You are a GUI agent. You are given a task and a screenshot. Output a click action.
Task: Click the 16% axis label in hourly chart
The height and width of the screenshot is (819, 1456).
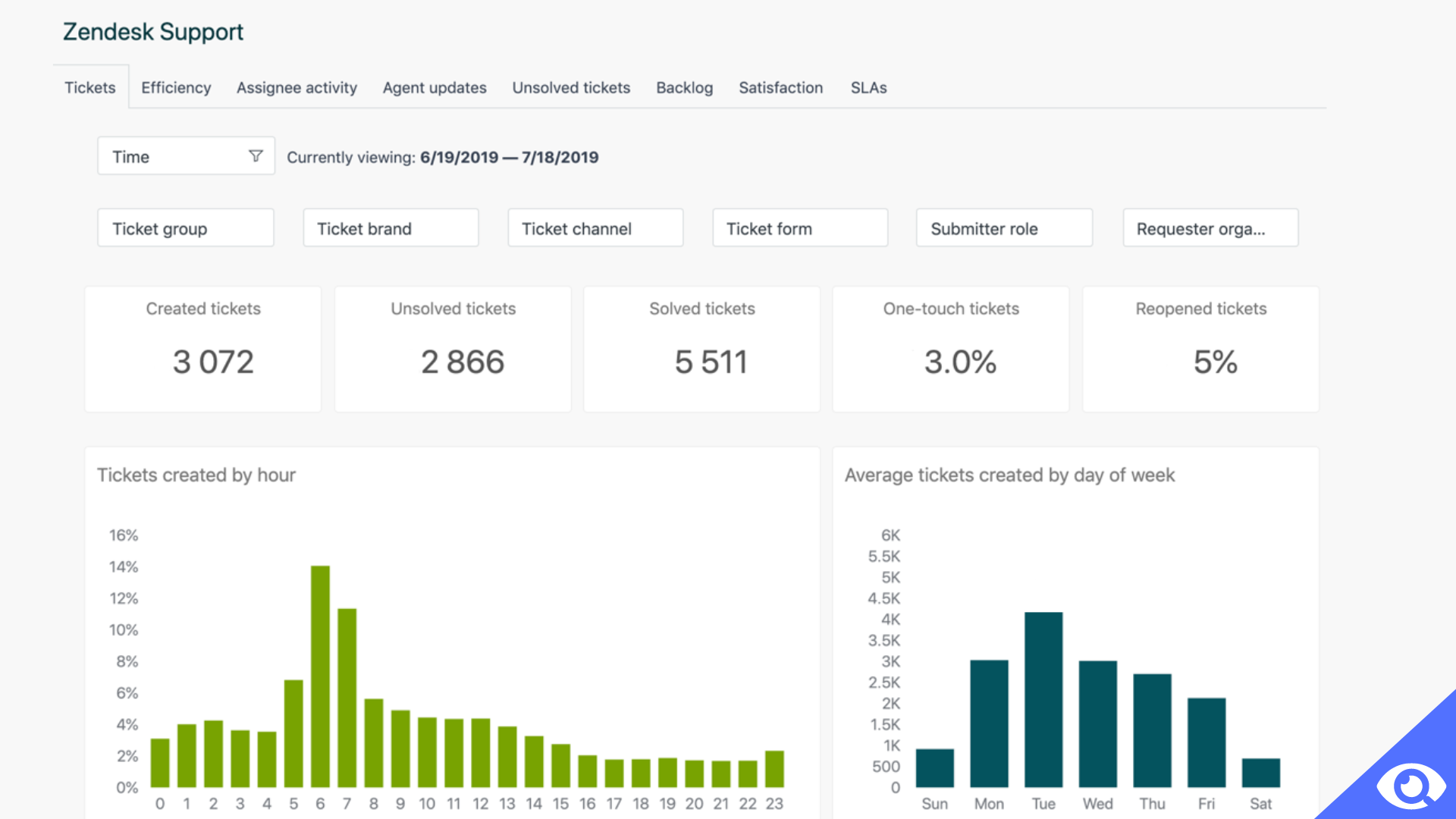[x=124, y=535]
